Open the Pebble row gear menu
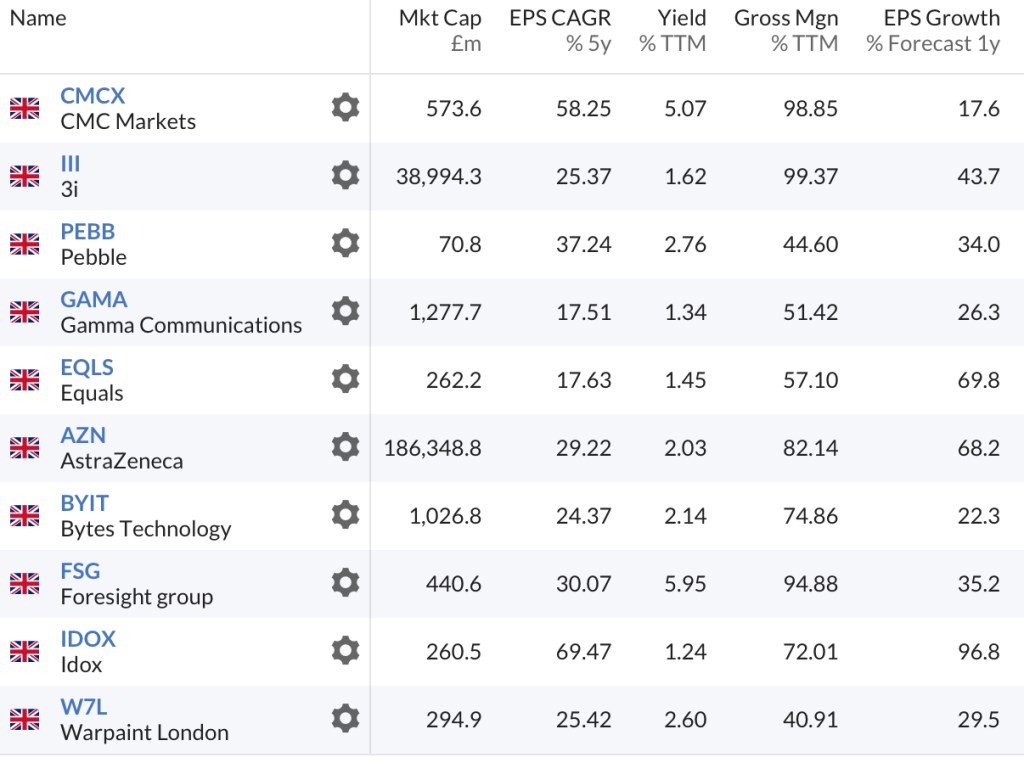This screenshot has height=763, width=1024. 345,243
